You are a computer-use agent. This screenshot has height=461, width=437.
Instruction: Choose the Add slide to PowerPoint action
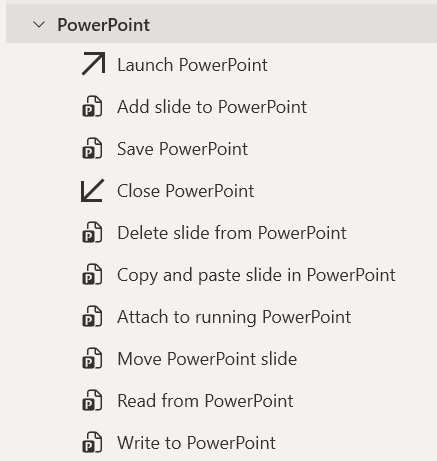212,107
